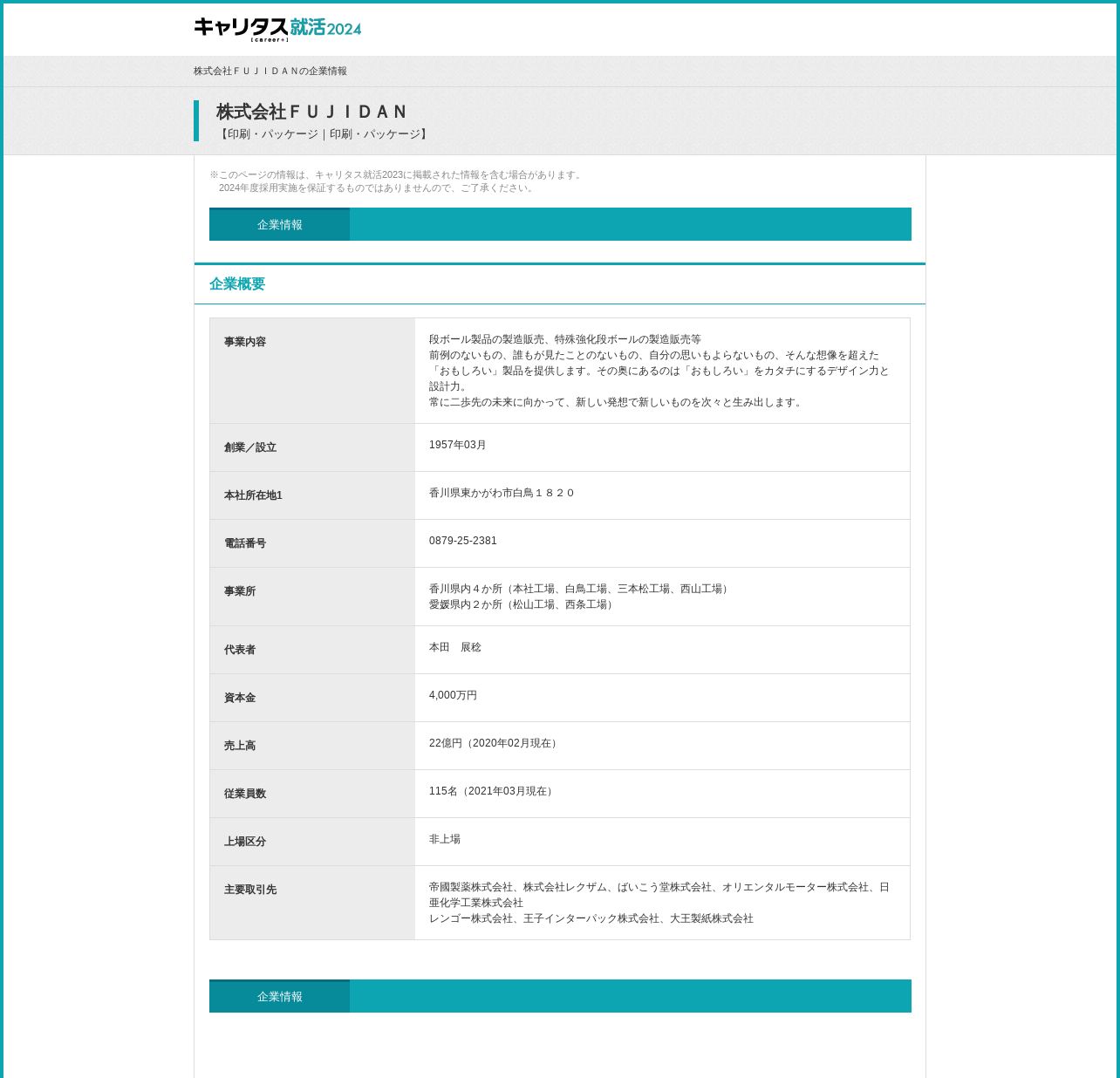Click the 本社所在地1 row label
Viewport: 1120px width, 1078px height.
coord(253,495)
